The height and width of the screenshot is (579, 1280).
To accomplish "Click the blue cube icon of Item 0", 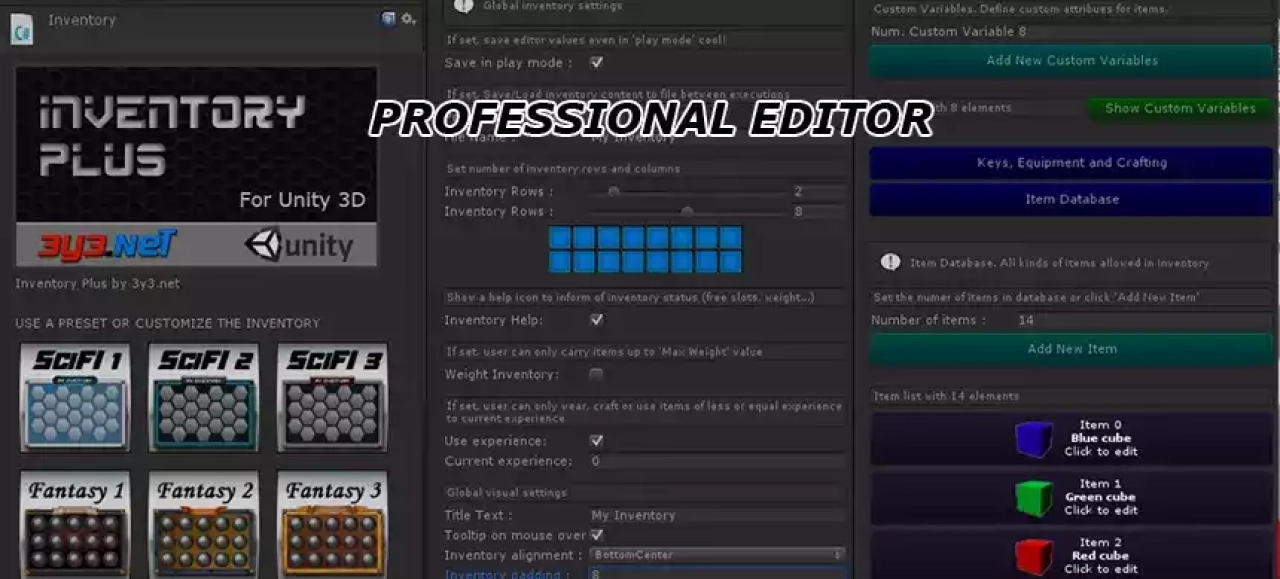I will coord(1033,438).
